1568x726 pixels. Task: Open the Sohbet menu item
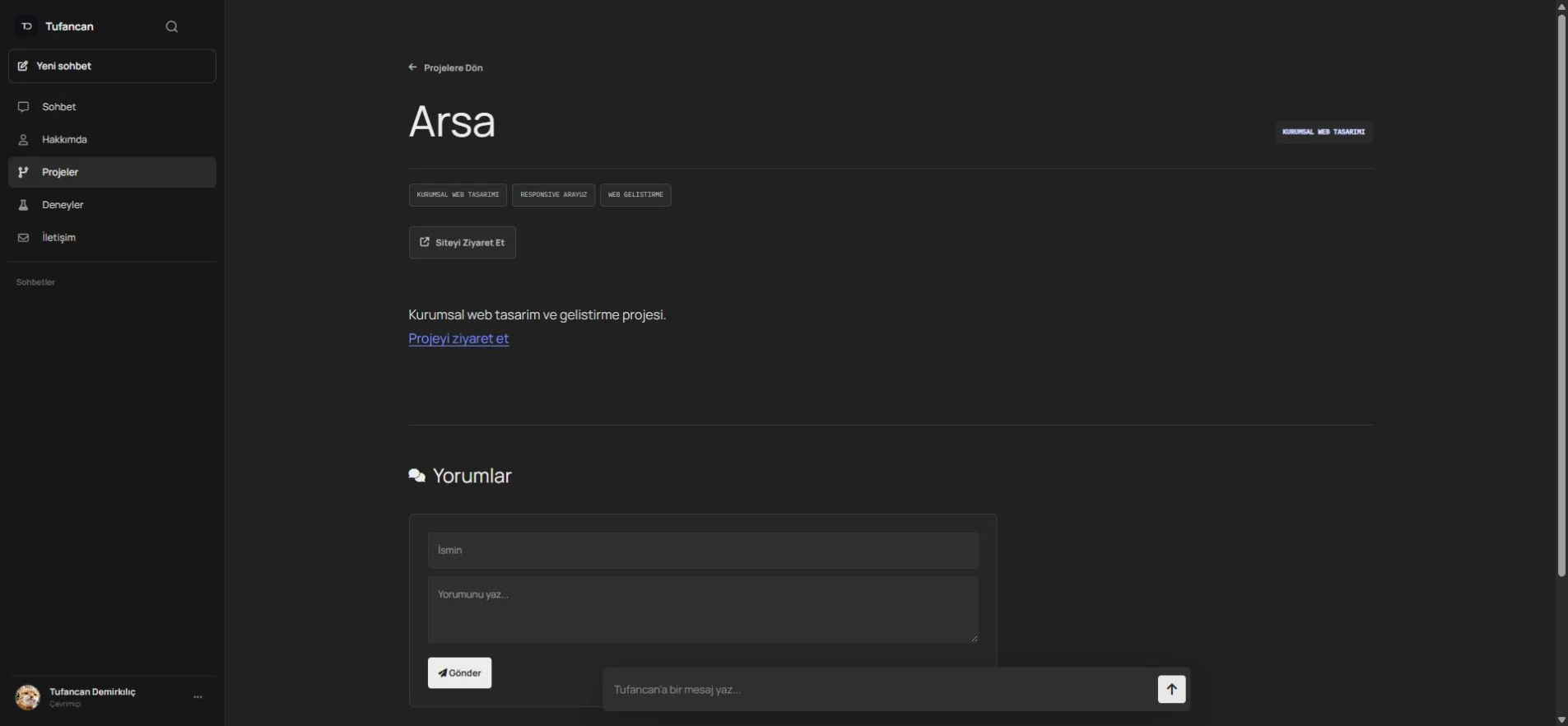112,107
